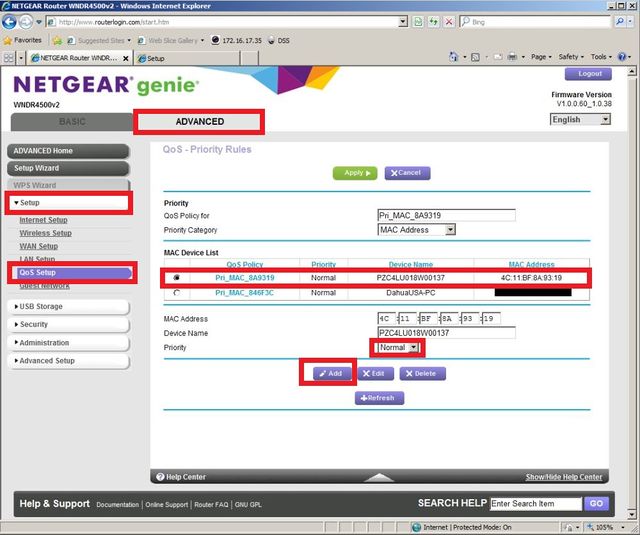The image size is (640, 535).
Task: Click the Cancel button
Action: coord(407,173)
